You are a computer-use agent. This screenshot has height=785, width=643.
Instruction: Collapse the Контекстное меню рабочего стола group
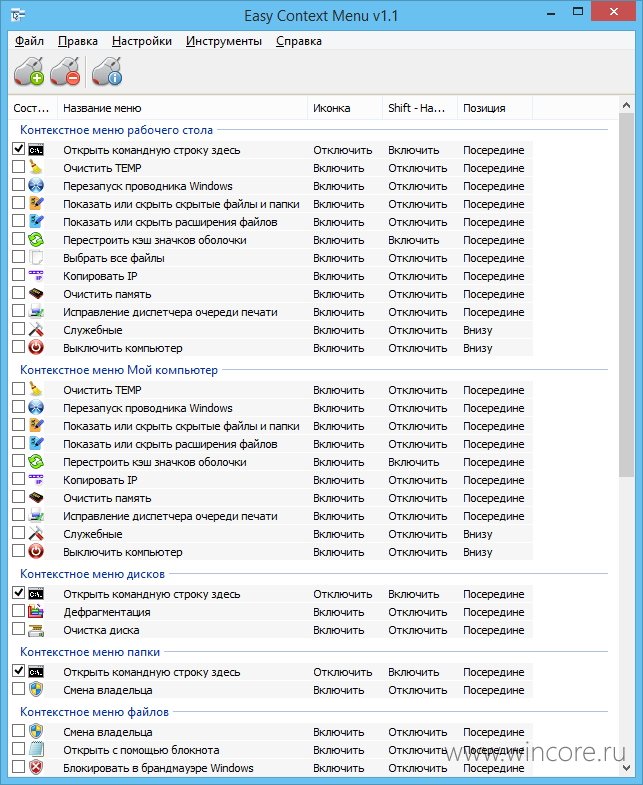(116, 130)
